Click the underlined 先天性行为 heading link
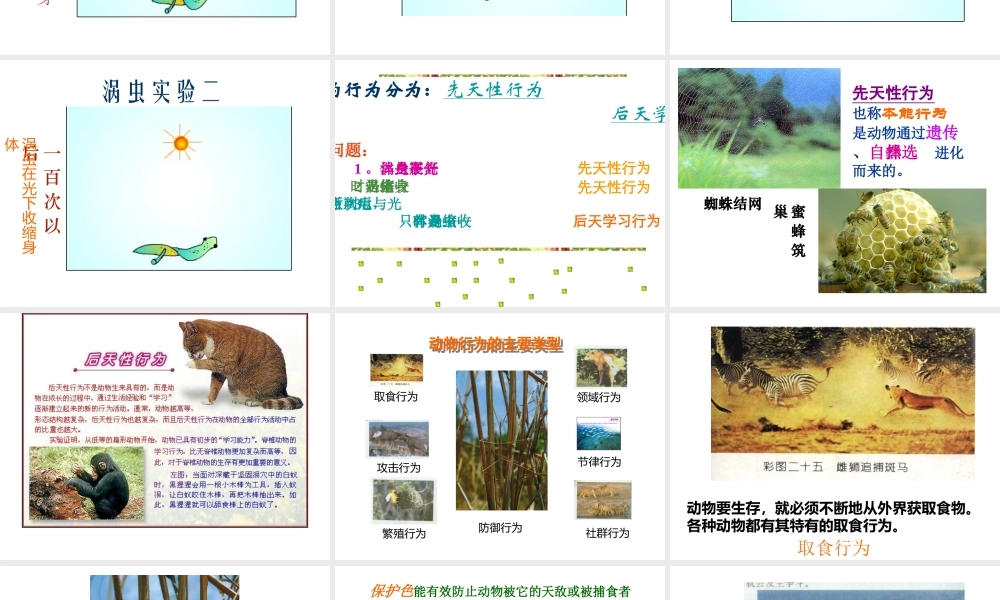 click(x=494, y=90)
